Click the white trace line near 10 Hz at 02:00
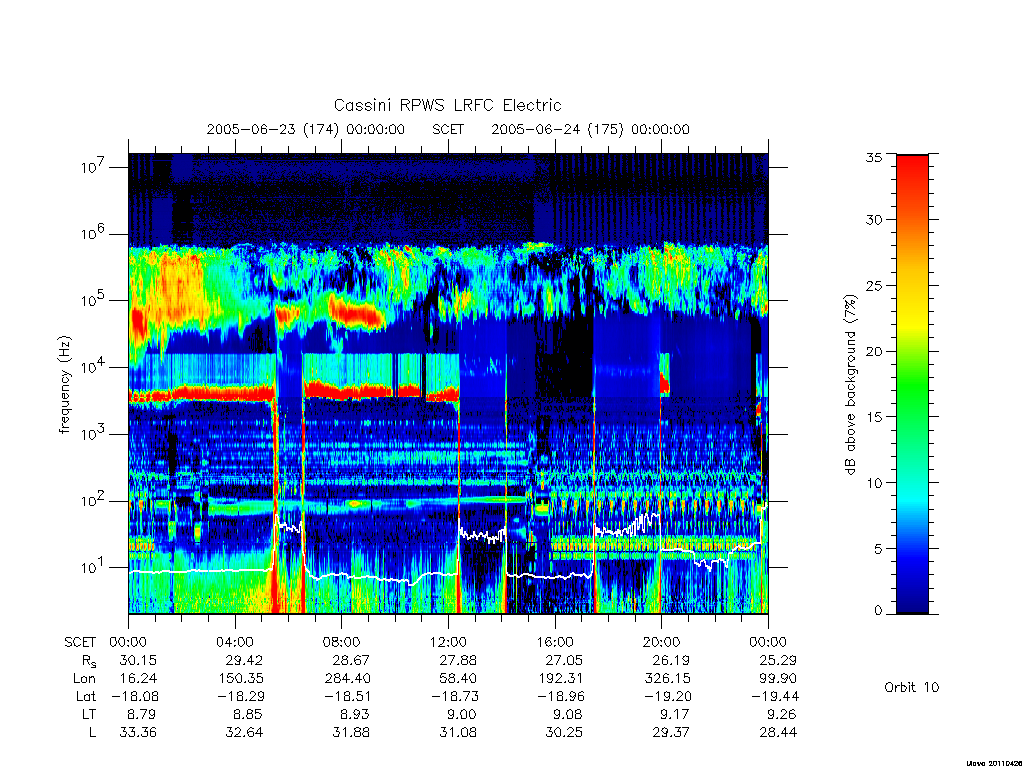 pyautogui.click(x=182, y=571)
